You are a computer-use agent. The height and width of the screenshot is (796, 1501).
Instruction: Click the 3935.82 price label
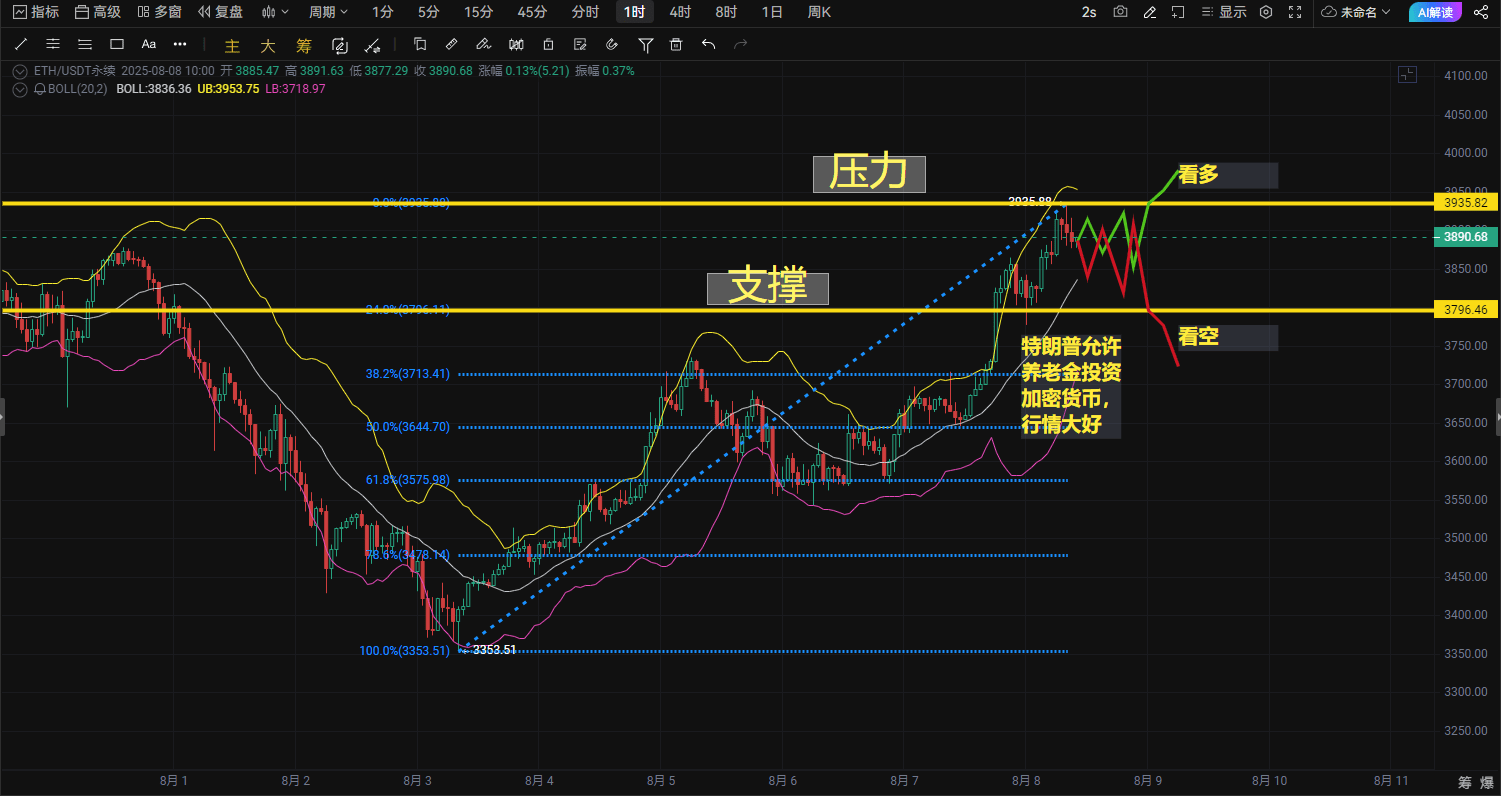coord(1466,203)
